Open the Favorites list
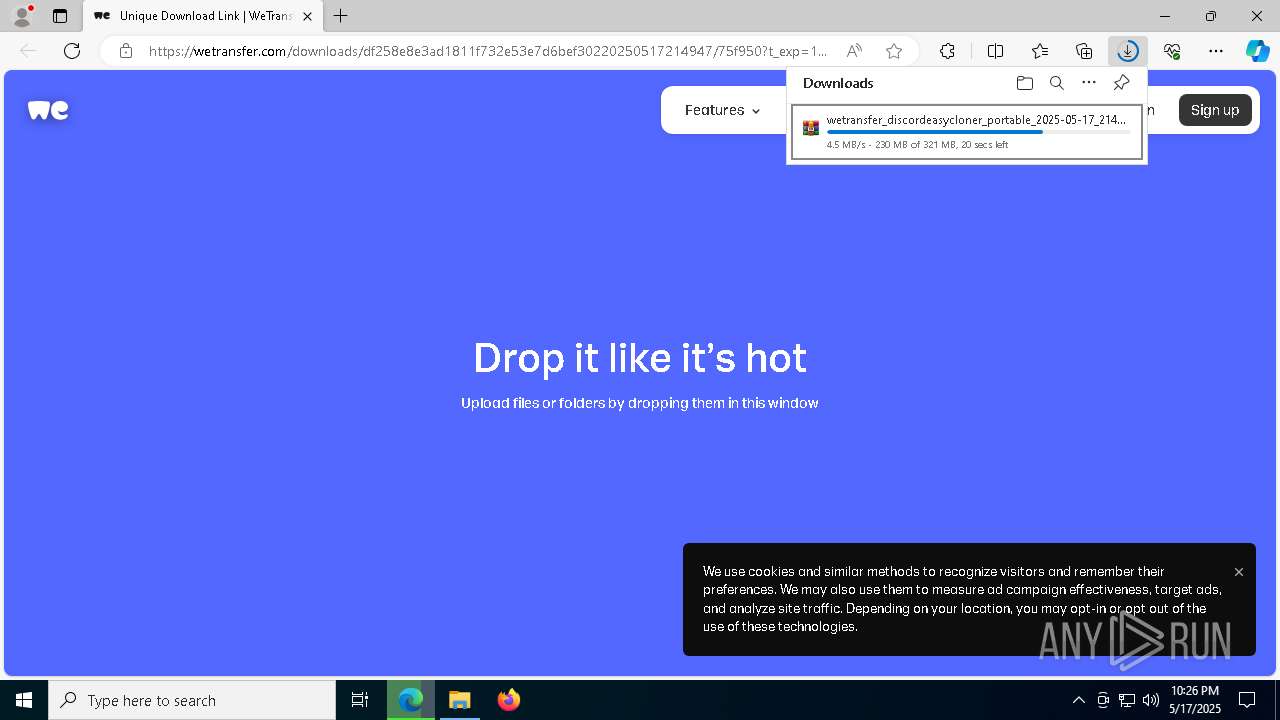 [x=1040, y=51]
